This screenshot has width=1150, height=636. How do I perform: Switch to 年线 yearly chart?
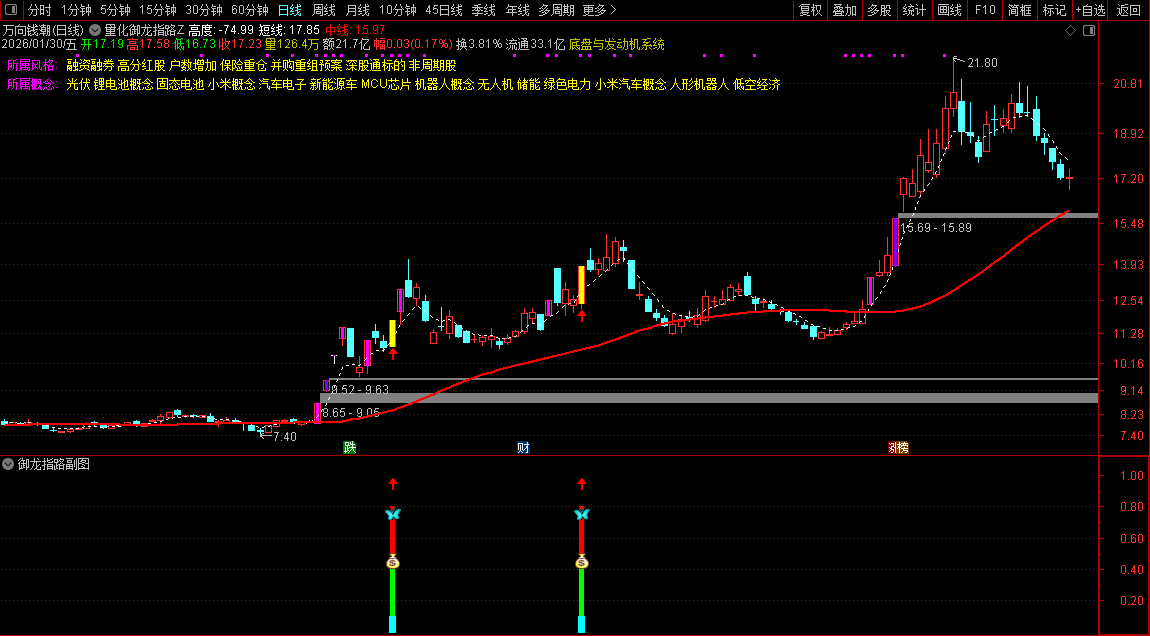pyautogui.click(x=517, y=10)
